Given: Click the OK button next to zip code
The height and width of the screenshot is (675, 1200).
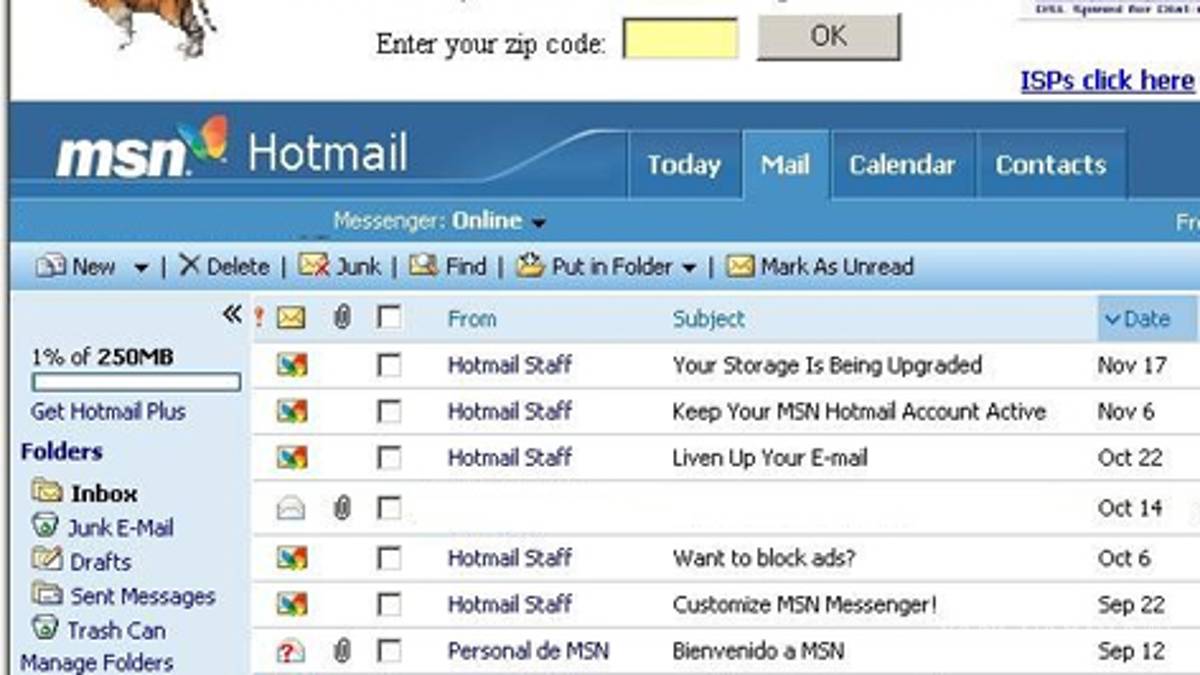Looking at the screenshot, I should 829,37.
